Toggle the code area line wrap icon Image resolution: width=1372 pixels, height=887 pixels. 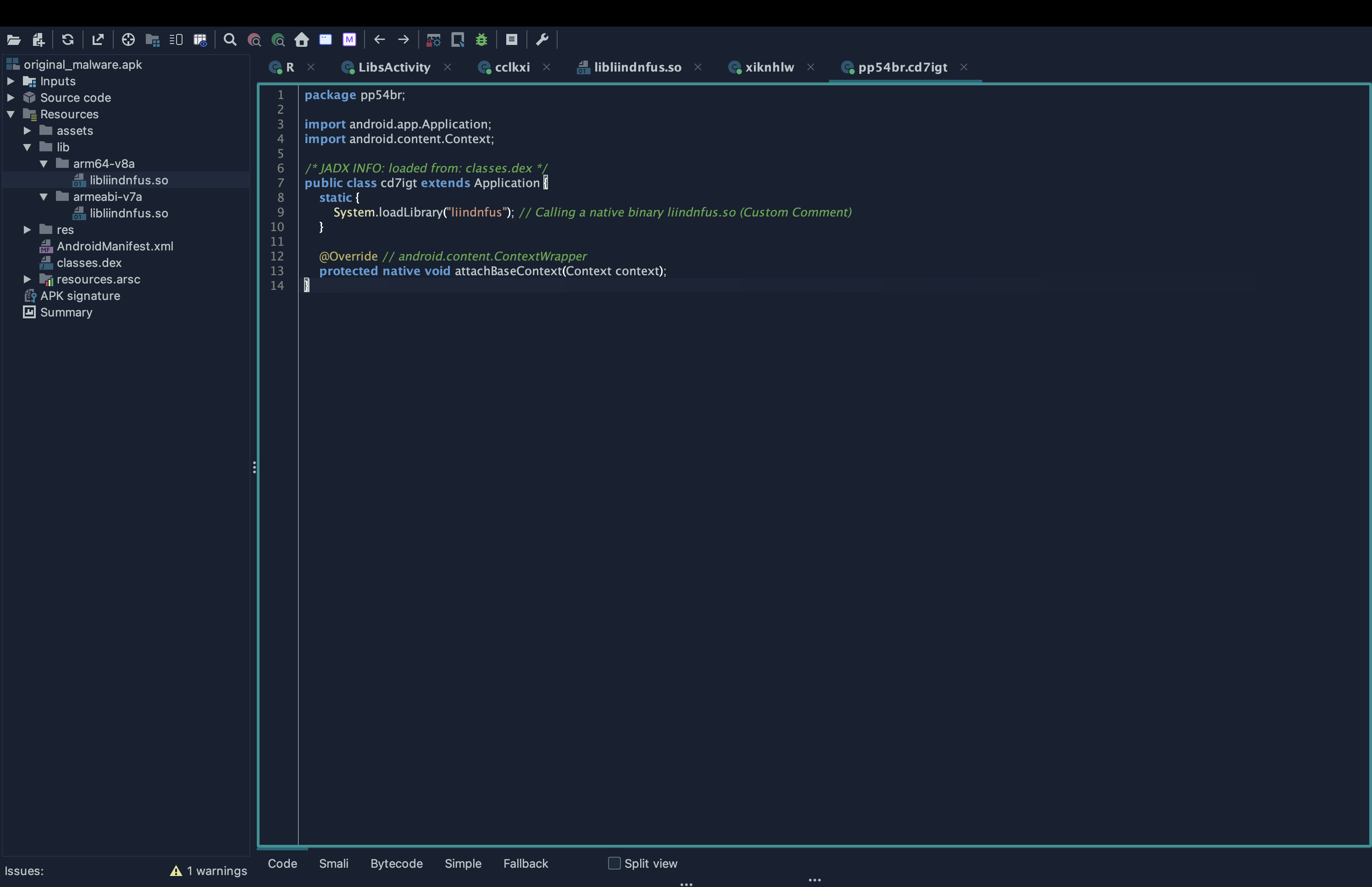point(176,40)
